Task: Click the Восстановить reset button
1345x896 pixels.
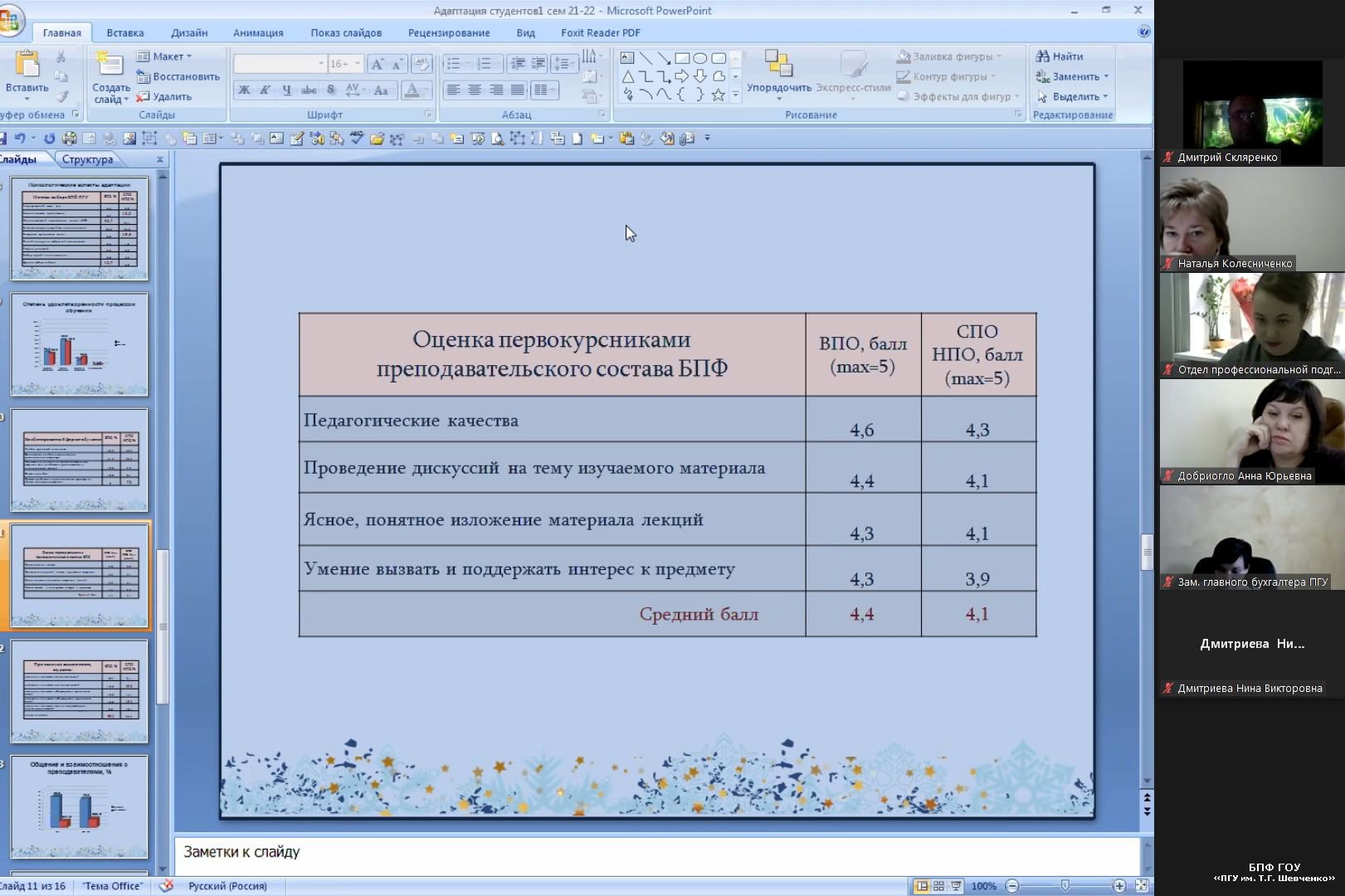Action: click(x=178, y=76)
